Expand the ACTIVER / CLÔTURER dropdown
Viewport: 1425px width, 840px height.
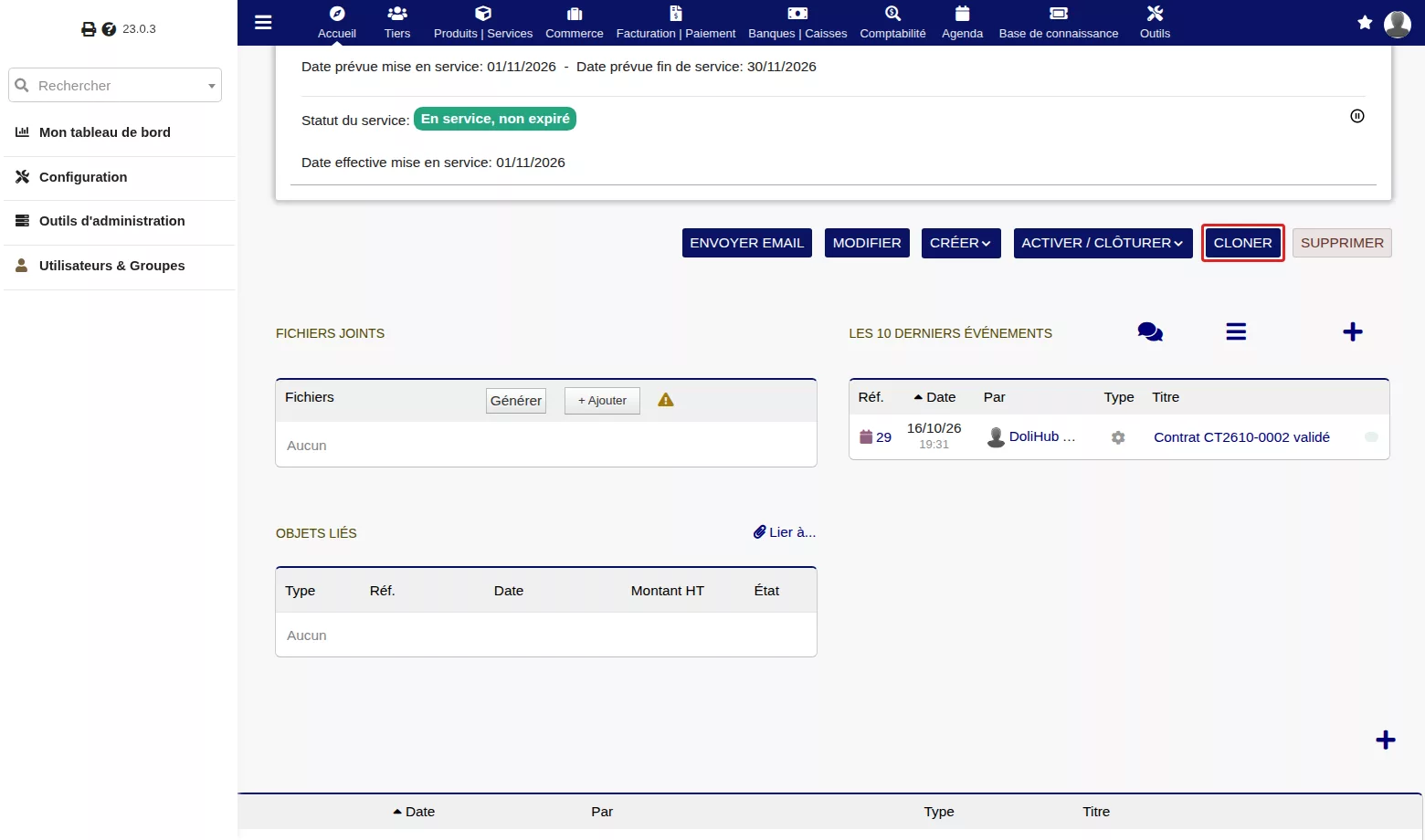(x=1103, y=243)
